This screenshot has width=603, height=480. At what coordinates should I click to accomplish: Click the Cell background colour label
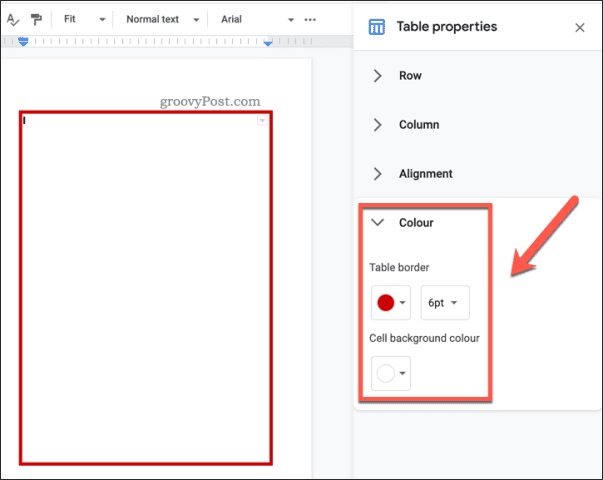(424, 338)
